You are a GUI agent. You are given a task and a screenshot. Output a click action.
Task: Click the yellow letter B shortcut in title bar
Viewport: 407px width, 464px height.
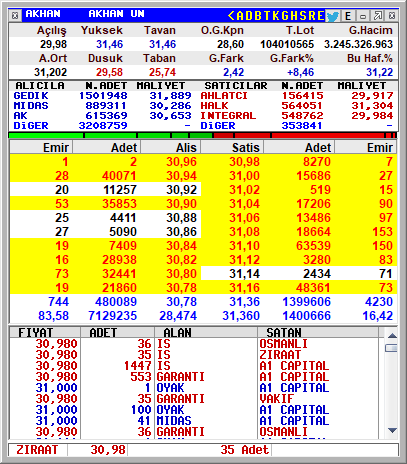(258, 16)
